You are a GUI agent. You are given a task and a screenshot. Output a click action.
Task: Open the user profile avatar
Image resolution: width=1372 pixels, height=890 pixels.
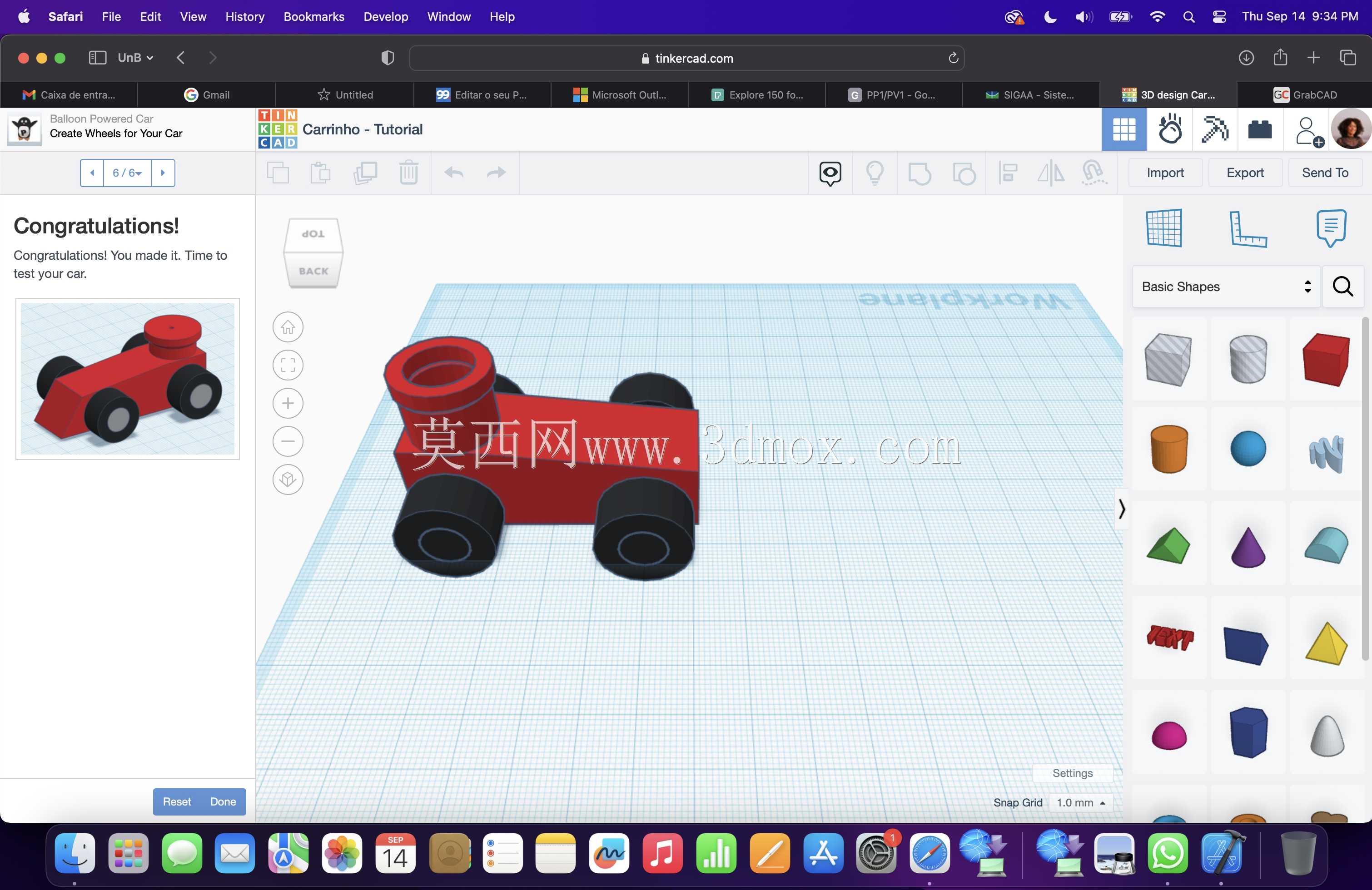tap(1351, 129)
